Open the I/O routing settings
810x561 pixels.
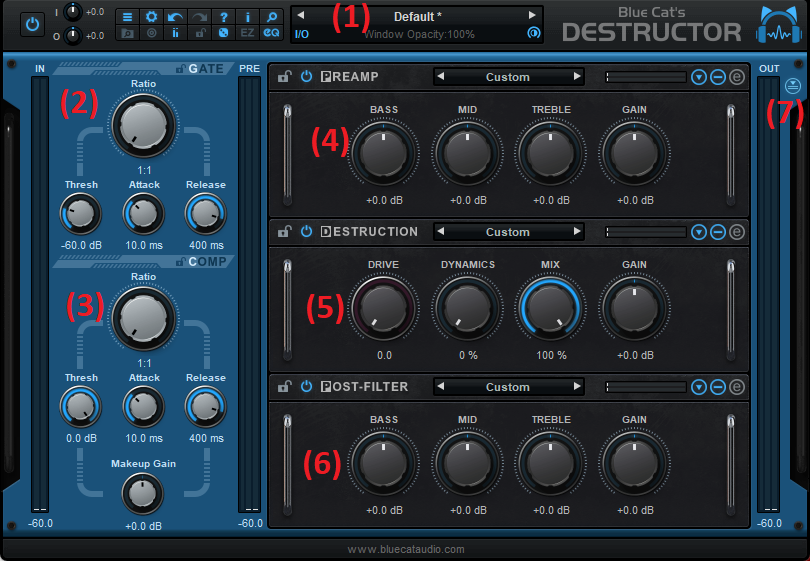(302, 34)
